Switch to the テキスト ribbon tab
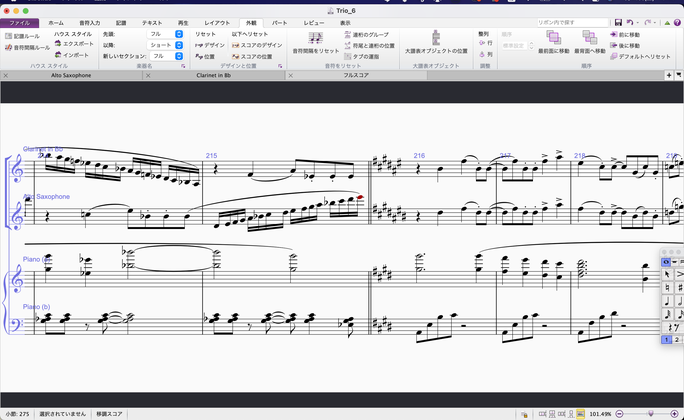The image size is (684, 420). 152,23
